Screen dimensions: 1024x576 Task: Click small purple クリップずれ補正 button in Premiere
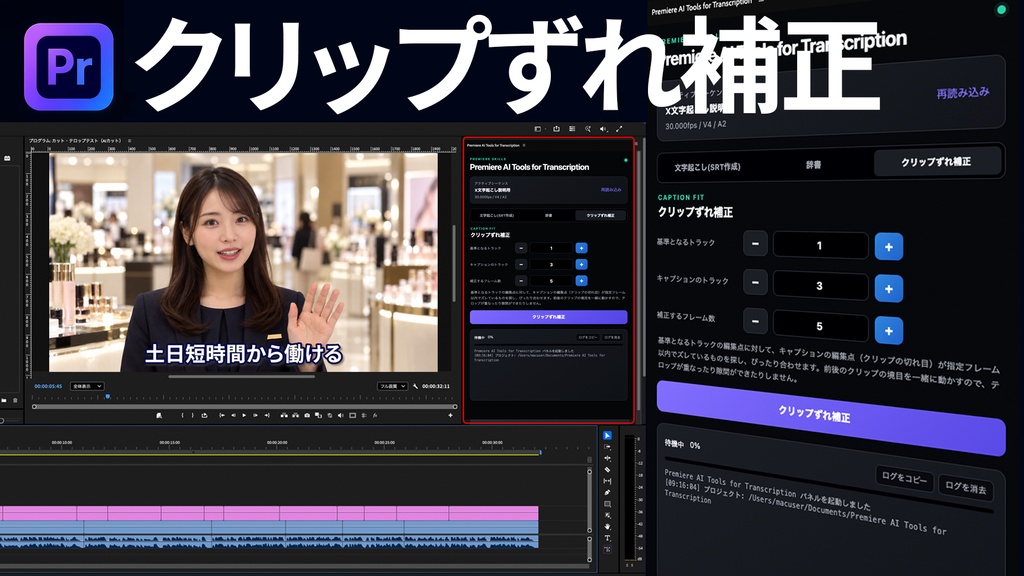click(x=549, y=317)
